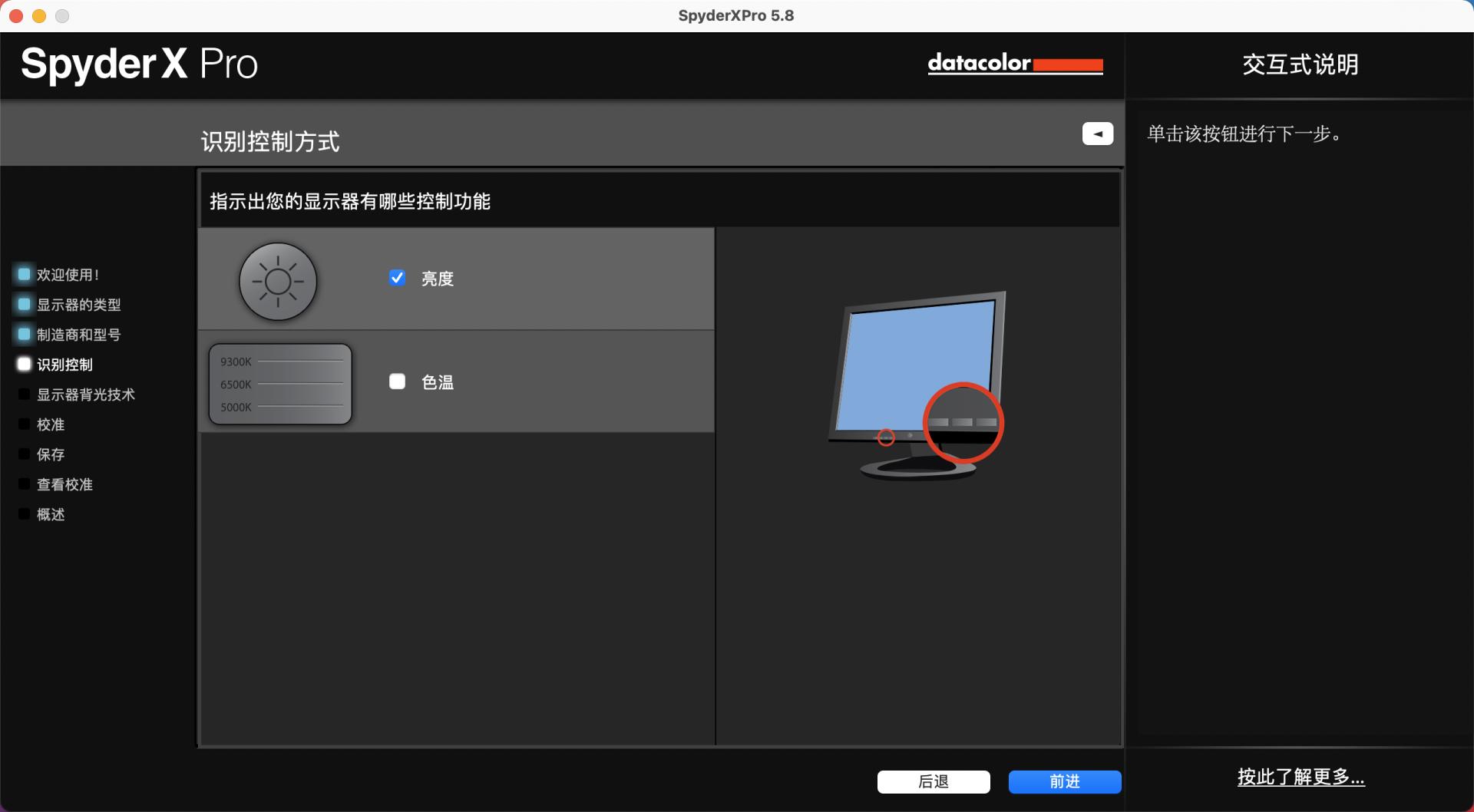Click the SpyderX Pro logo
This screenshot has width=1474, height=812.
pos(139,64)
